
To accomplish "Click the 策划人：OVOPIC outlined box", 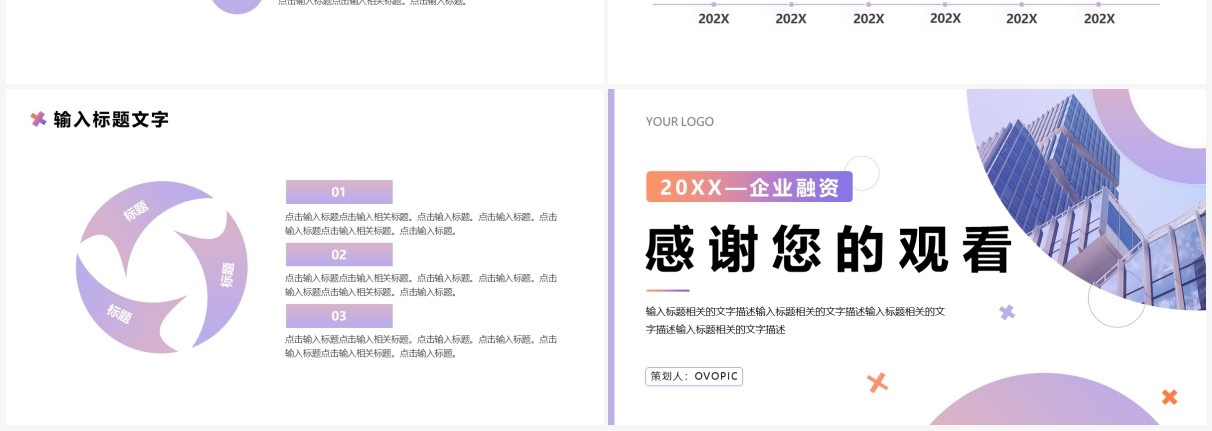I will pos(694,376).
